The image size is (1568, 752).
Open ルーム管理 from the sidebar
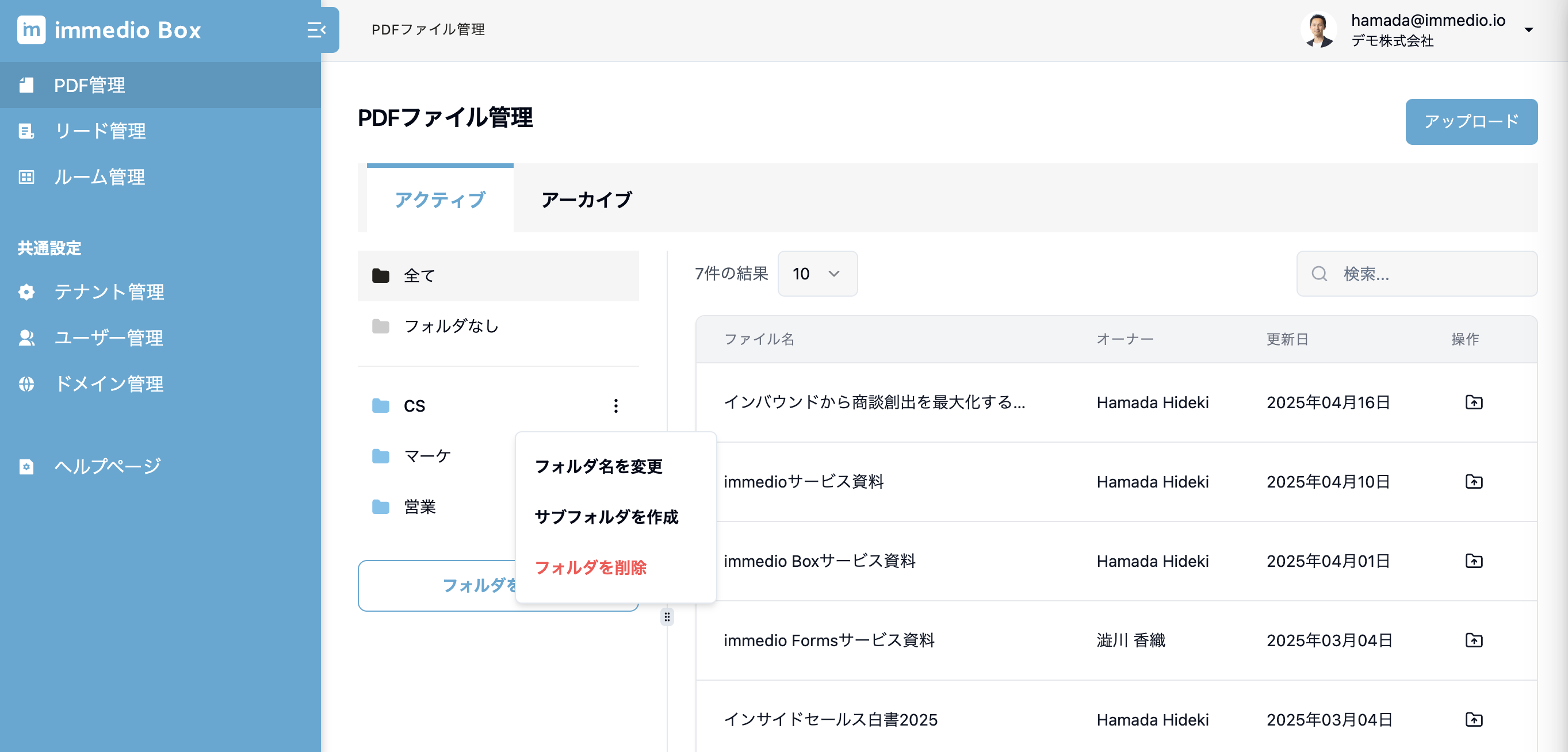tap(99, 177)
